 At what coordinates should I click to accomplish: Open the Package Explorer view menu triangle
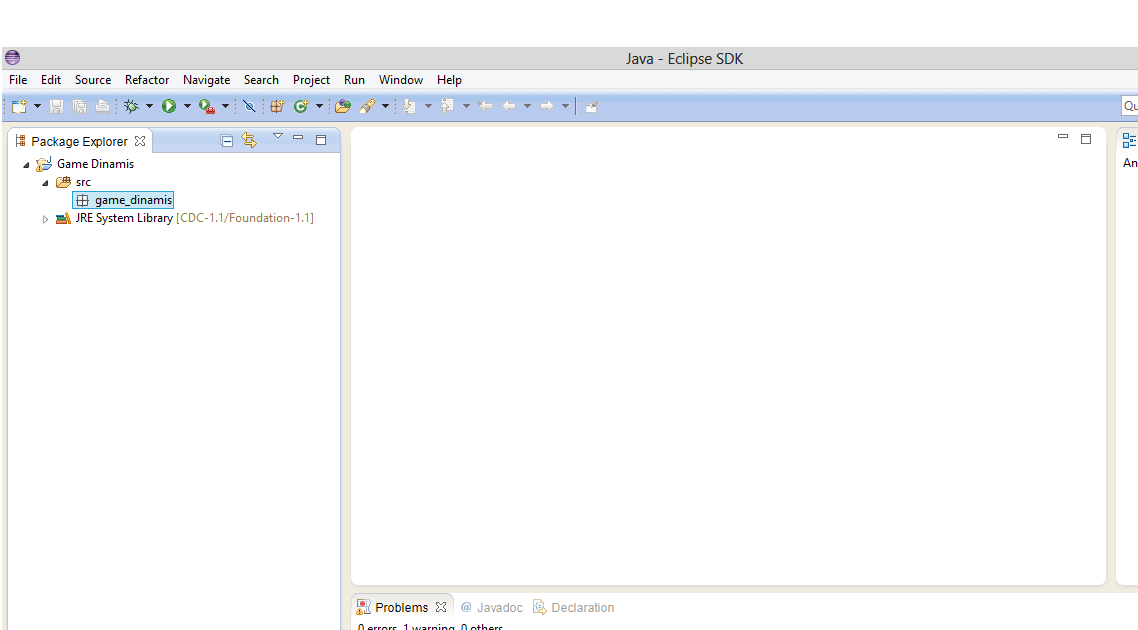277,136
